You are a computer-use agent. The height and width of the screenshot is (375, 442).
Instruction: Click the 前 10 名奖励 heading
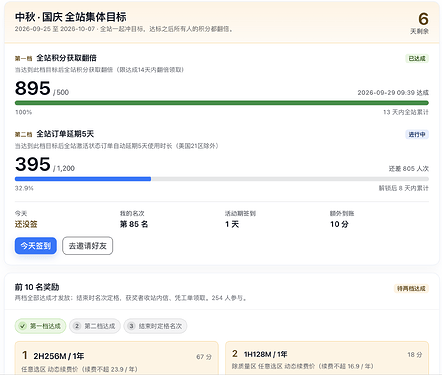(37, 287)
